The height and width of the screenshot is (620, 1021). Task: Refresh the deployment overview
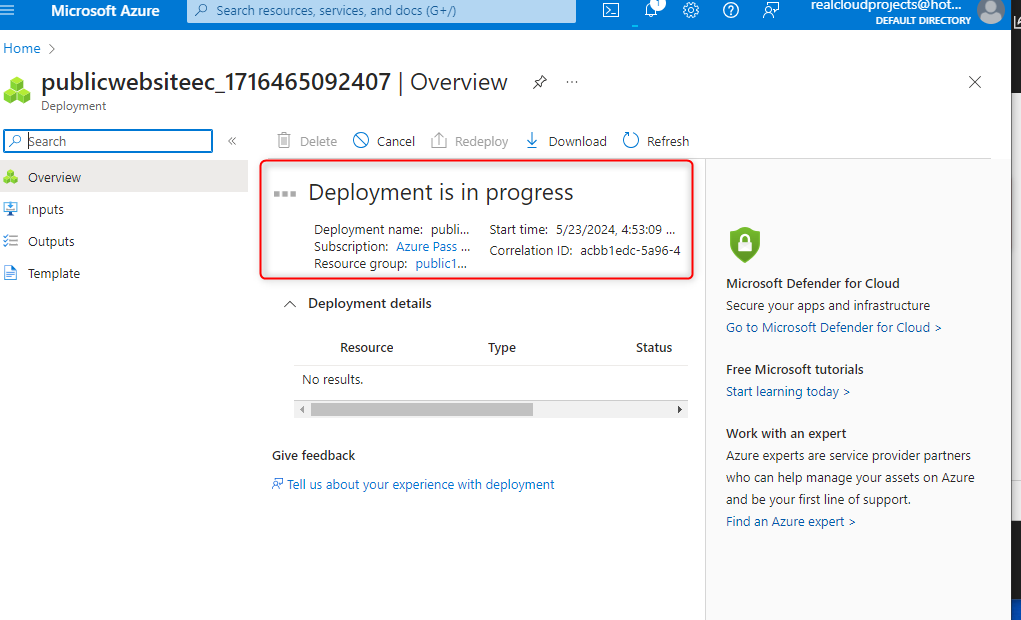coord(656,141)
